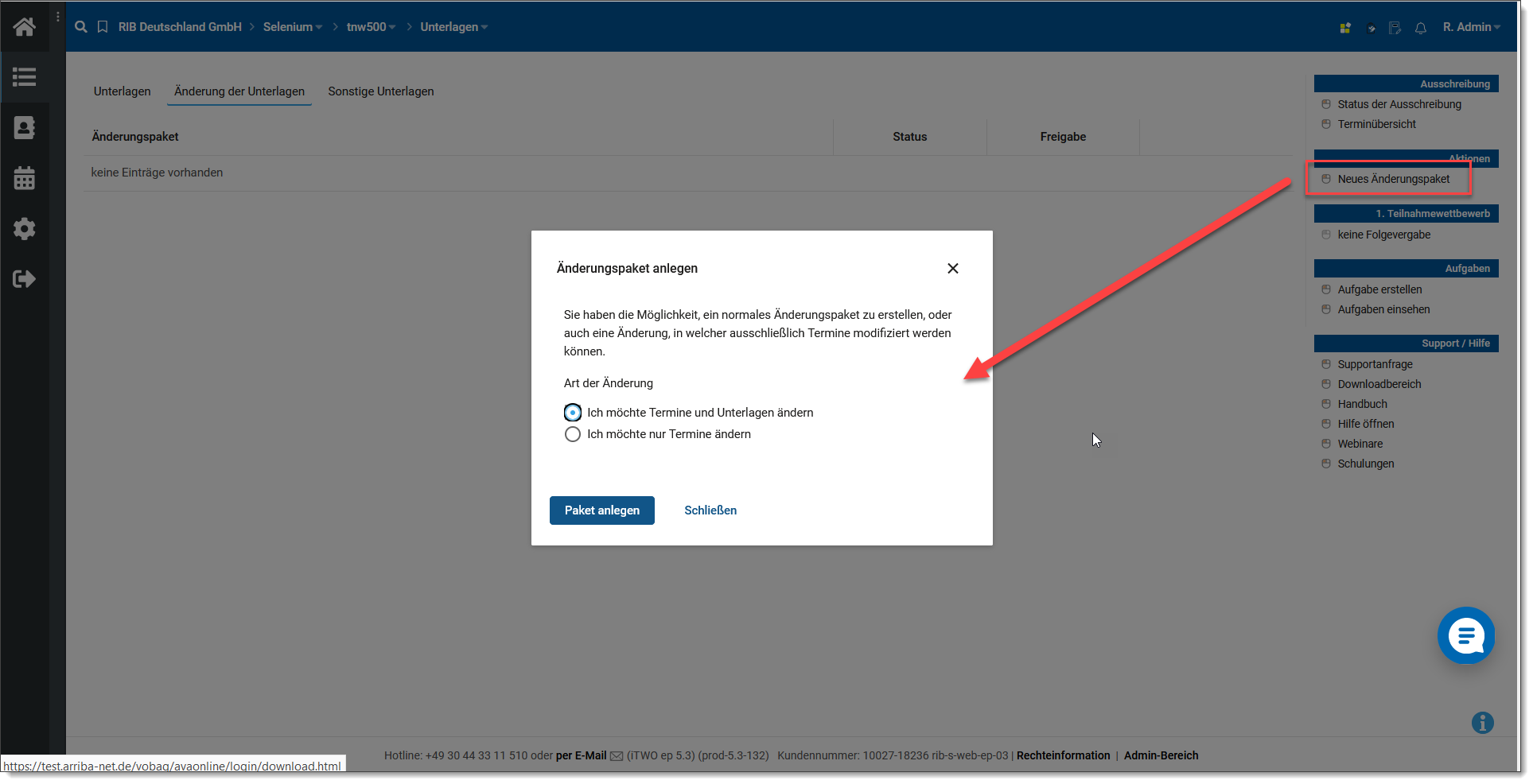Click the Ausschreibung panel header
This screenshot has width=1533, height=784.
[x=1407, y=83]
